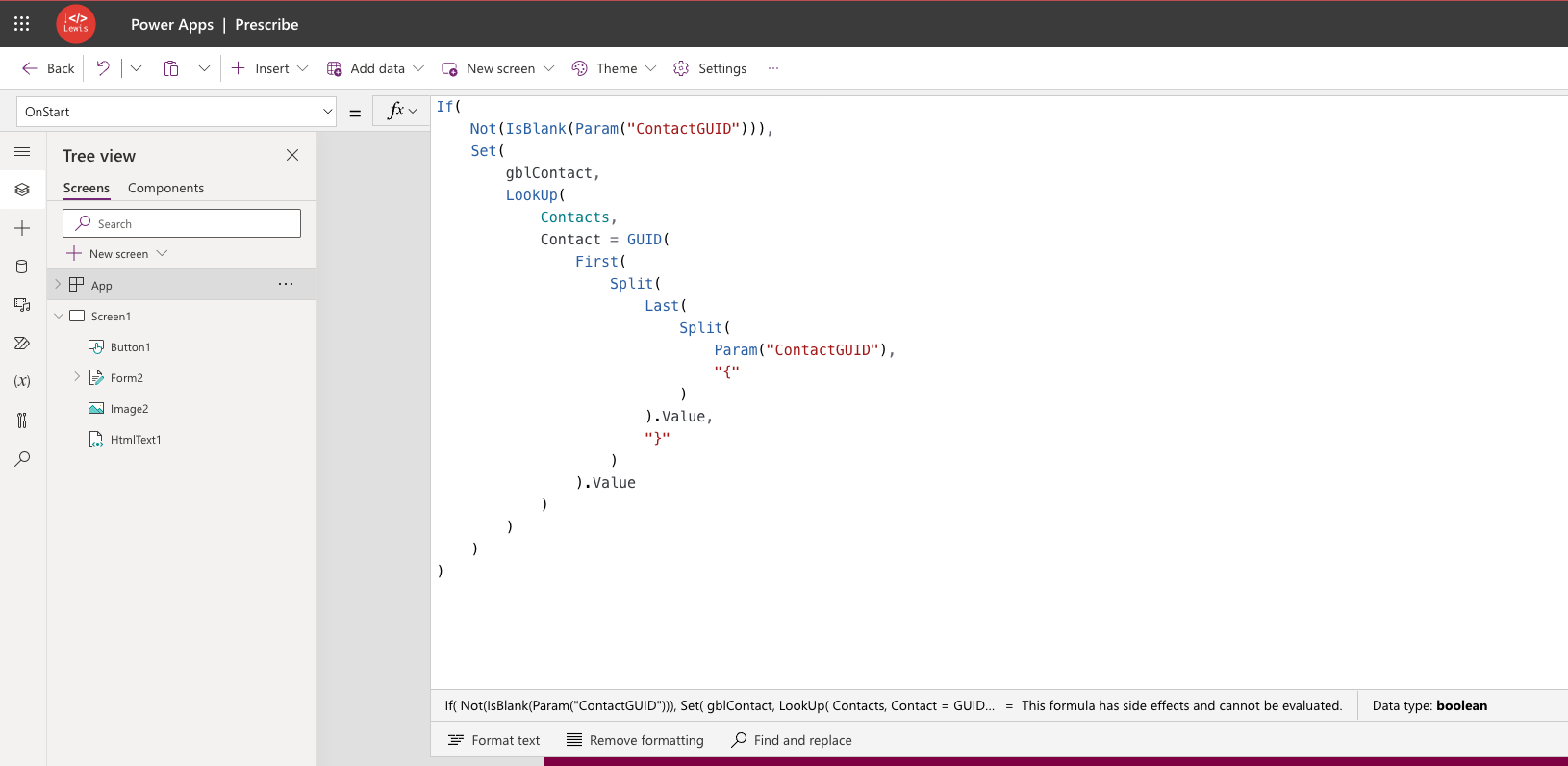Open the fx formula dropdown
This screenshot has height=766, width=1568.
click(x=401, y=111)
